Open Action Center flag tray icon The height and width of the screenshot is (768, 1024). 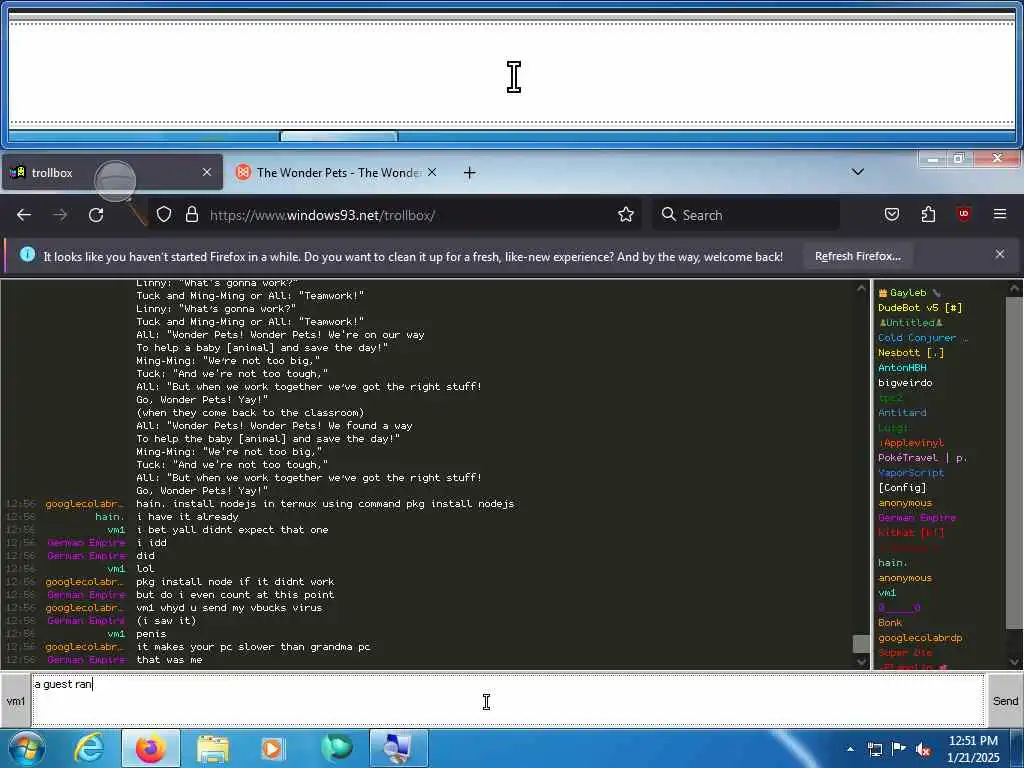coord(899,749)
